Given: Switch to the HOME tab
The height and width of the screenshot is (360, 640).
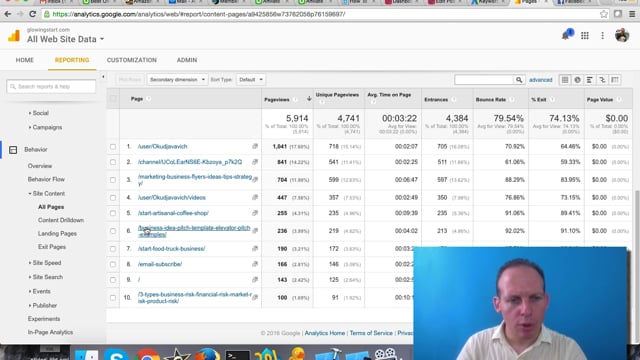Looking at the screenshot, I should [24, 60].
